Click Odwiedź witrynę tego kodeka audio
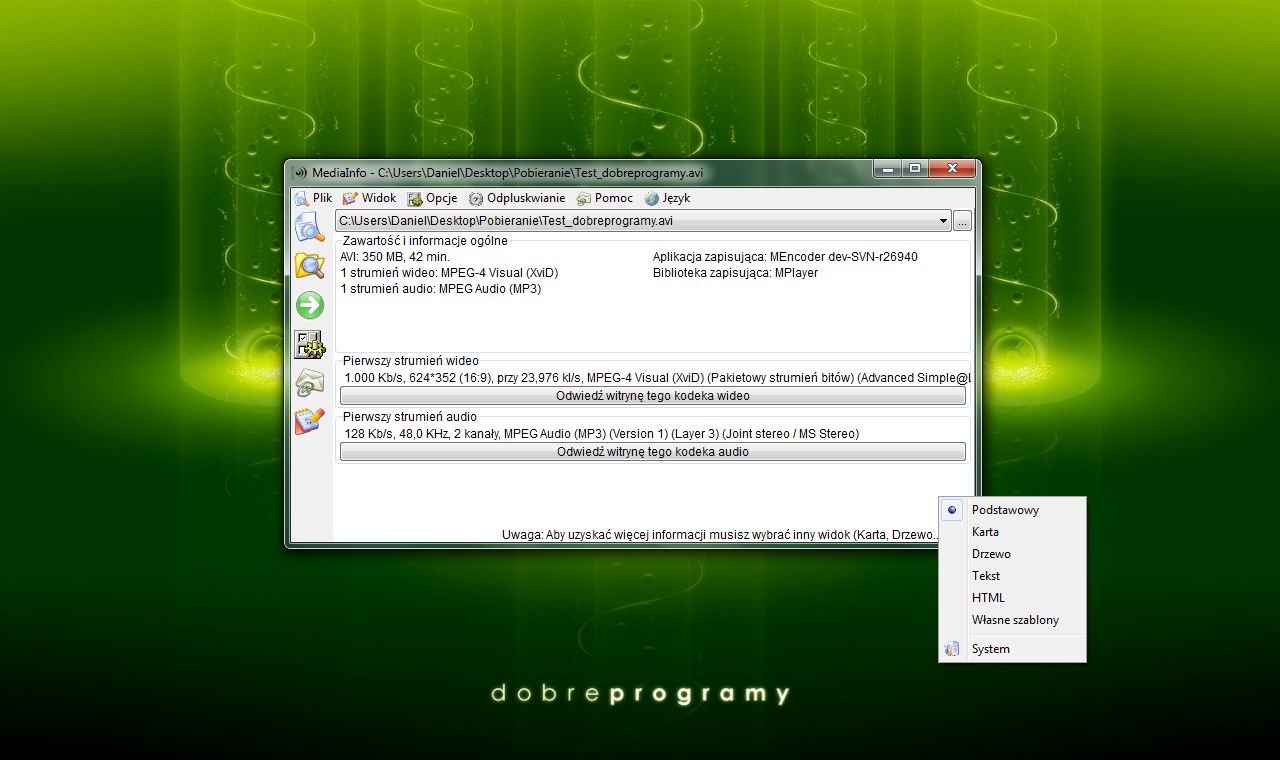 653,452
